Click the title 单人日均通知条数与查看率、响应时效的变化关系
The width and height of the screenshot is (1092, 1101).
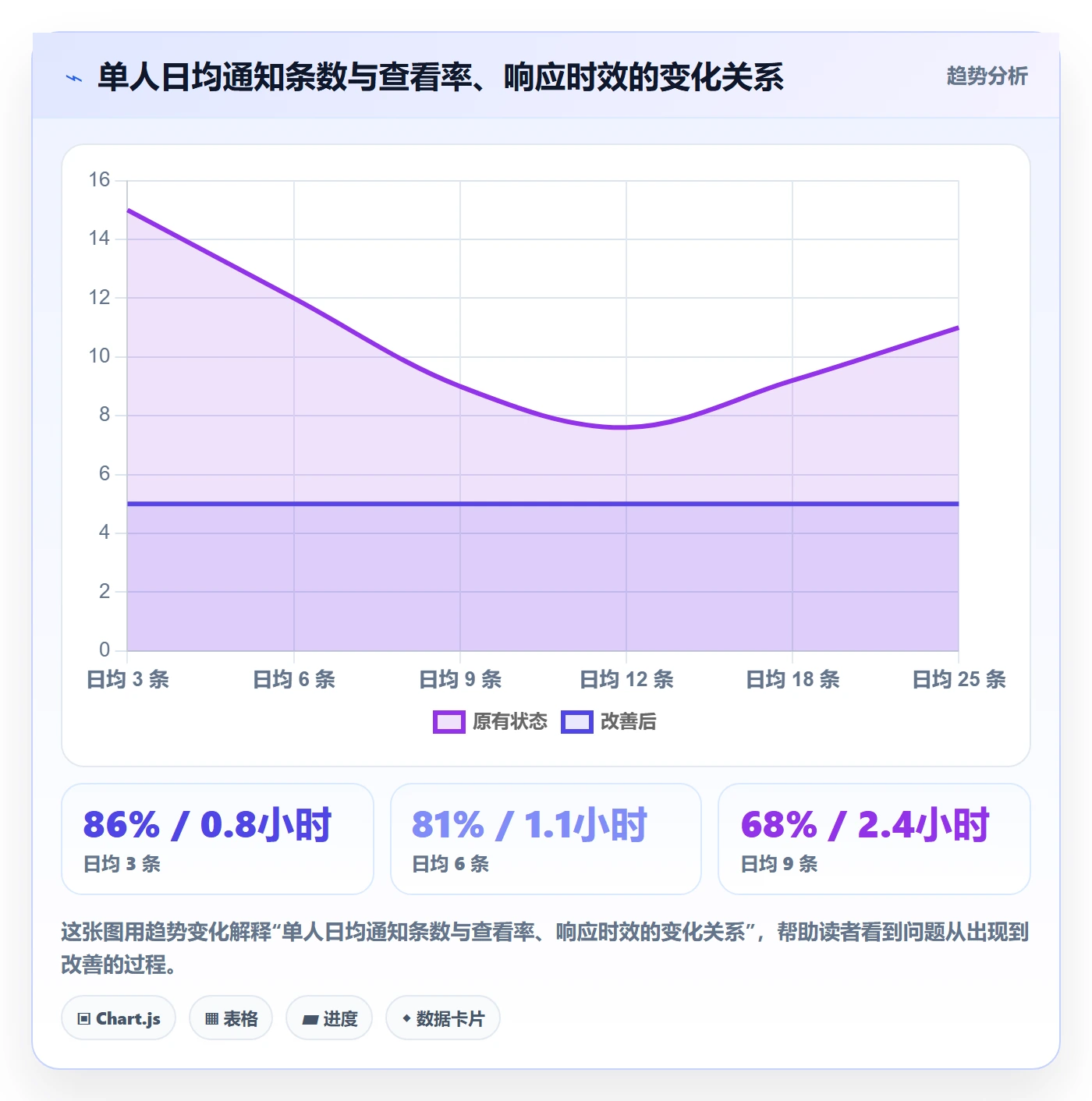[441, 77]
